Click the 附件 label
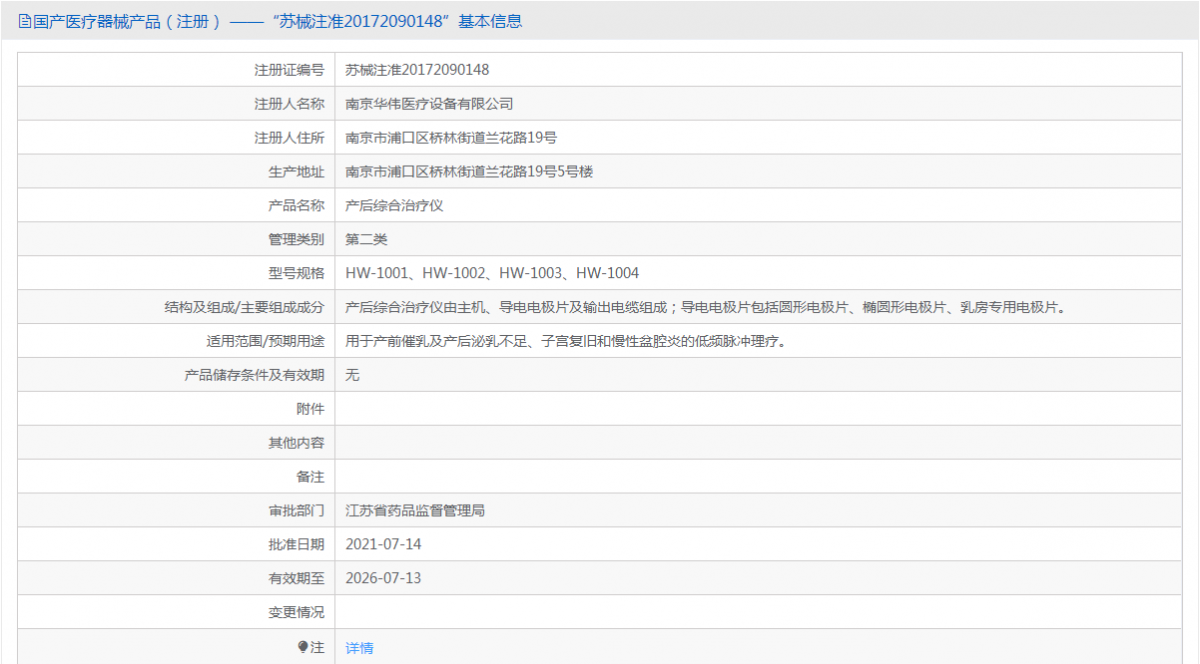This screenshot has width=1200, height=664. [310, 409]
